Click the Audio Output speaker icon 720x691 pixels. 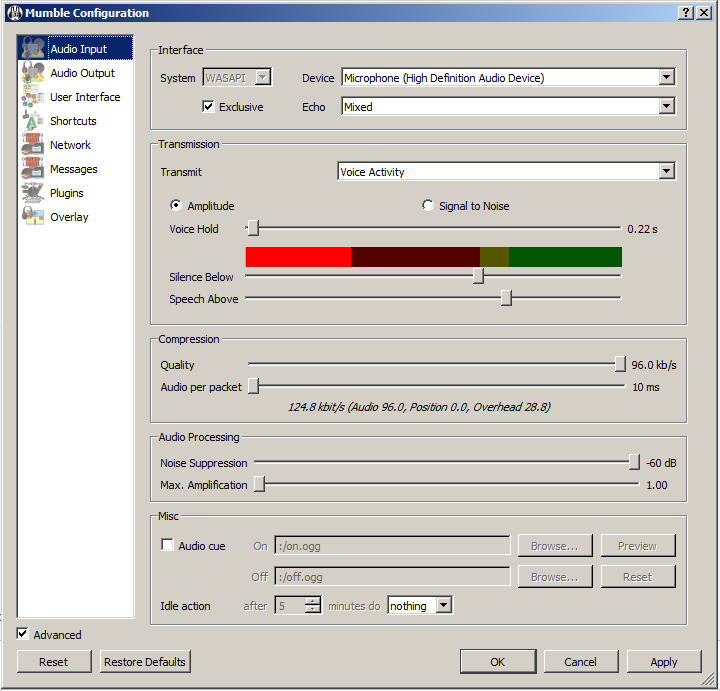[33, 73]
